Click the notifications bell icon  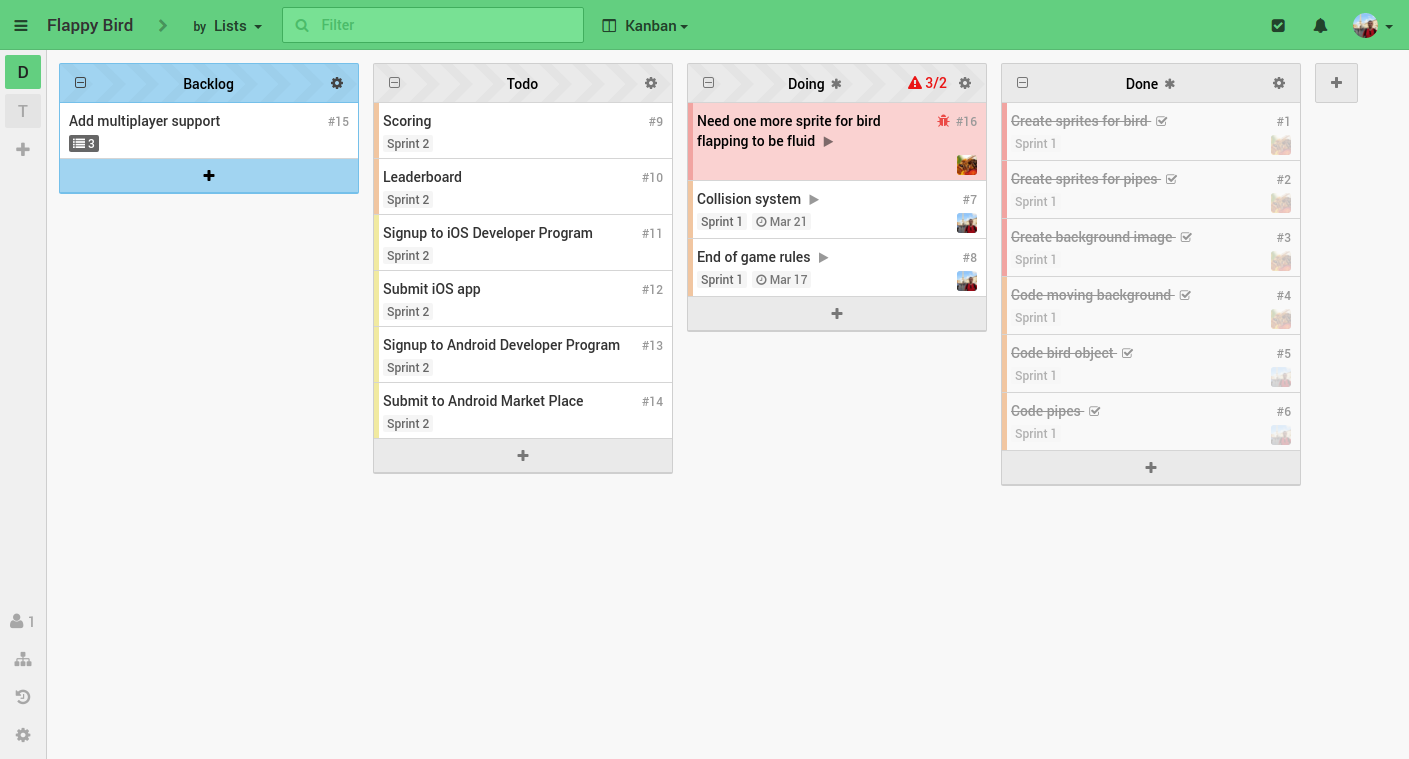1320,26
